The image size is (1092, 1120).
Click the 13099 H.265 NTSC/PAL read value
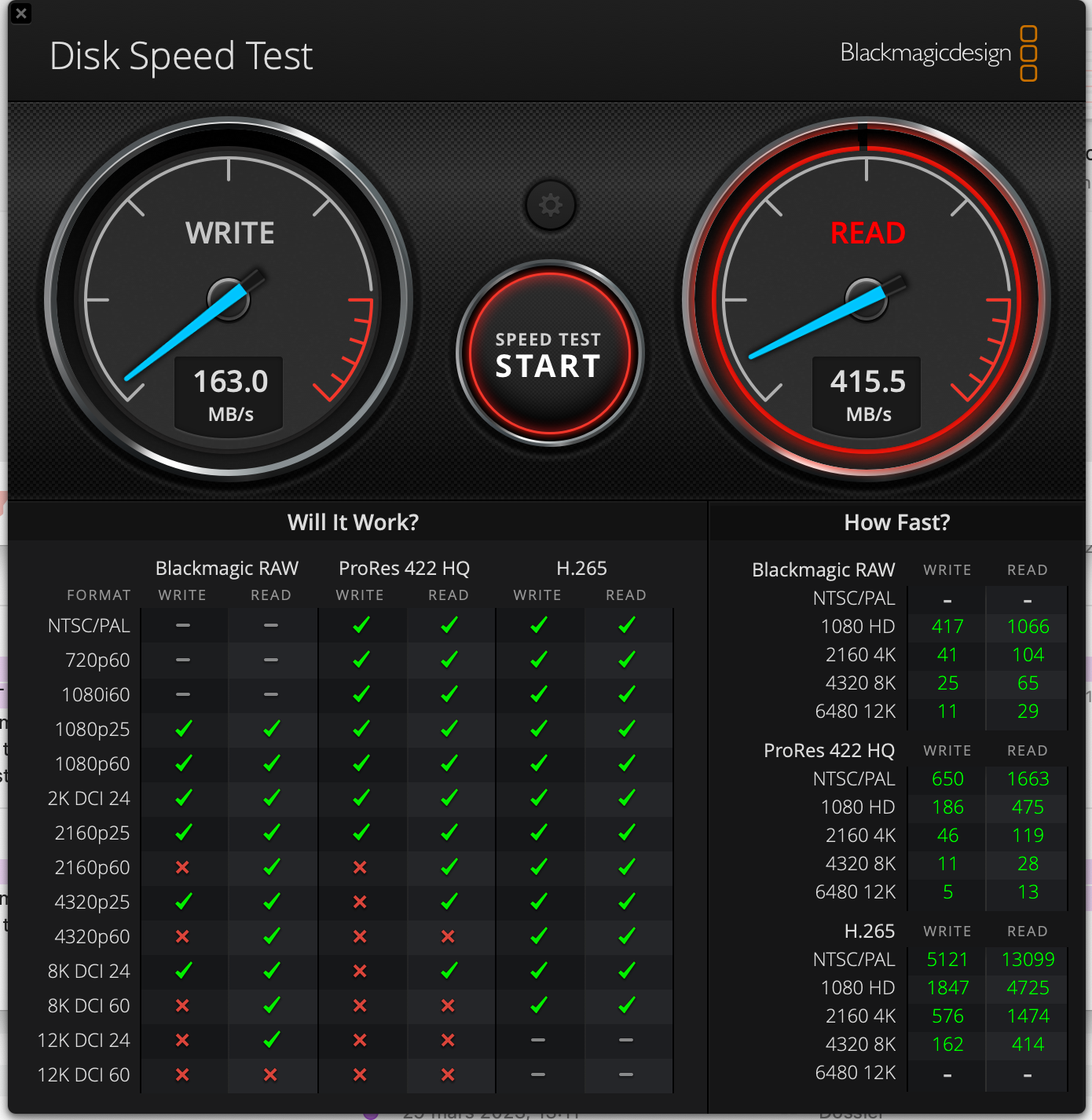click(1028, 959)
